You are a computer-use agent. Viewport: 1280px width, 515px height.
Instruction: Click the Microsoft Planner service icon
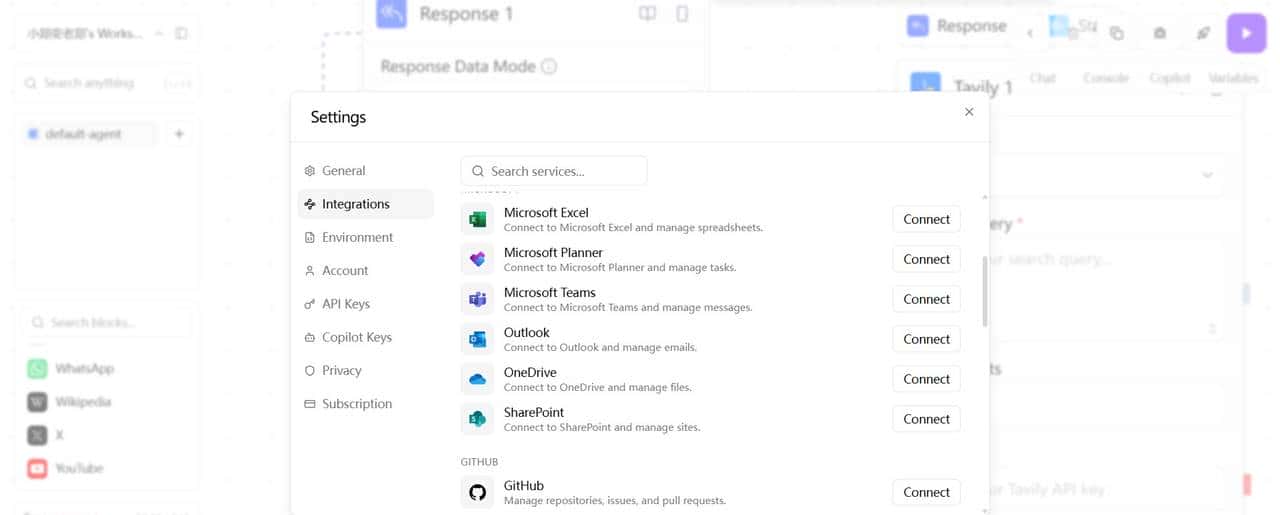coord(477,259)
